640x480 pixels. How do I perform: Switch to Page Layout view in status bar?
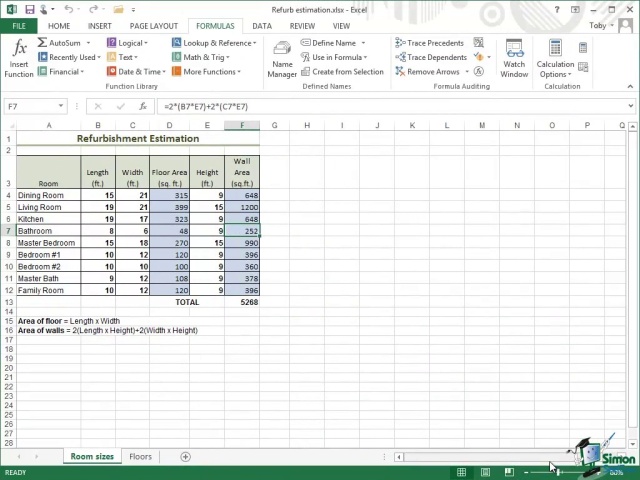click(485, 472)
